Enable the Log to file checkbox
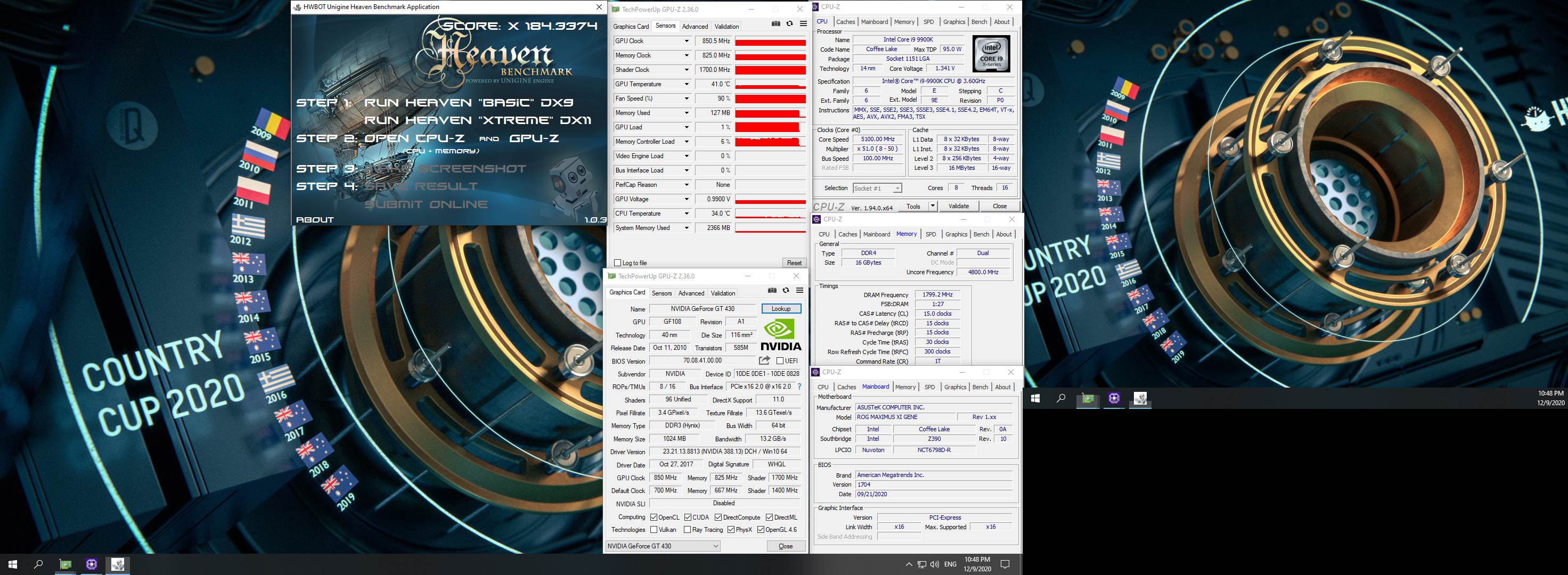The image size is (1568, 575). (618, 263)
